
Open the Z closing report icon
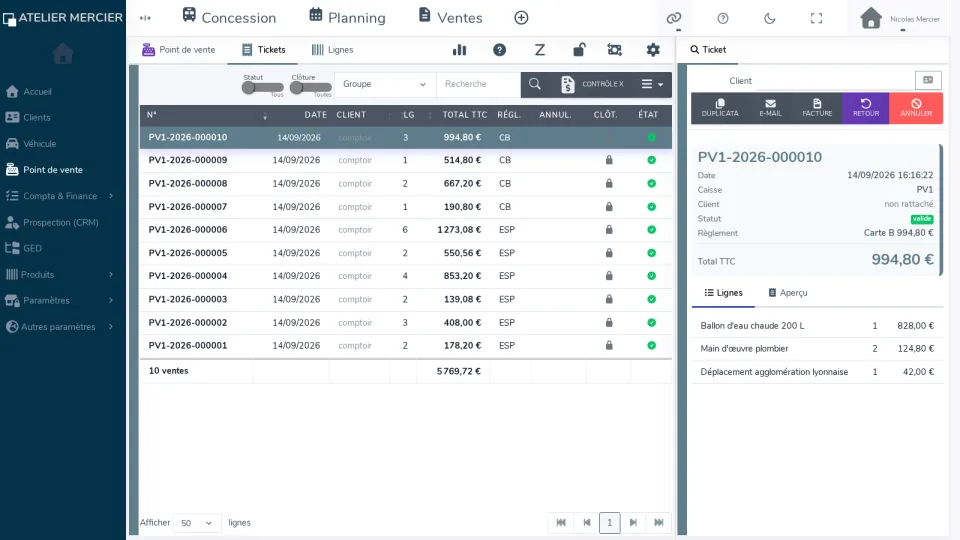coord(539,50)
